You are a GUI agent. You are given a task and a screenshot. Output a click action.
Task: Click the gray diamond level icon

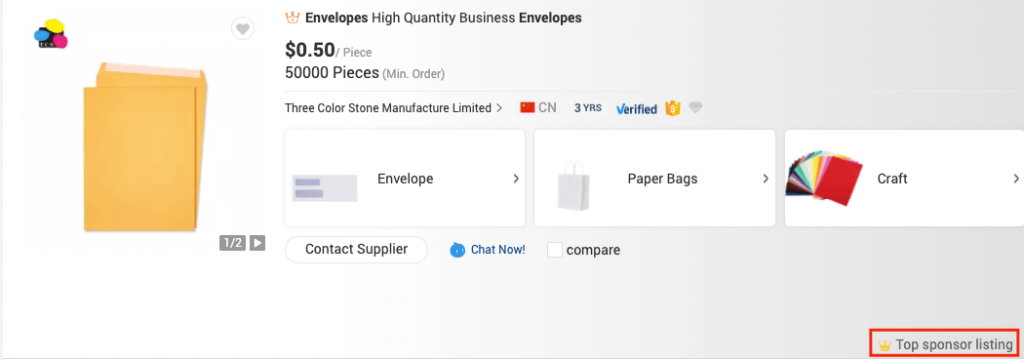(x=696, y=108)
